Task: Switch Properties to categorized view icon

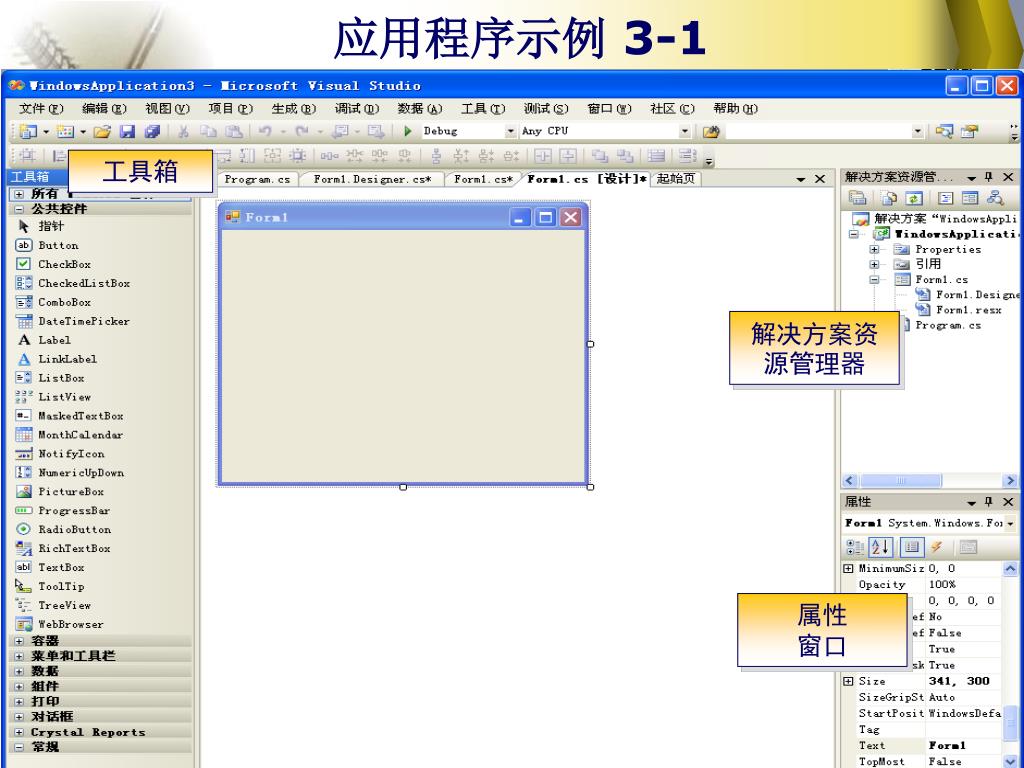Action: [854, 547]
